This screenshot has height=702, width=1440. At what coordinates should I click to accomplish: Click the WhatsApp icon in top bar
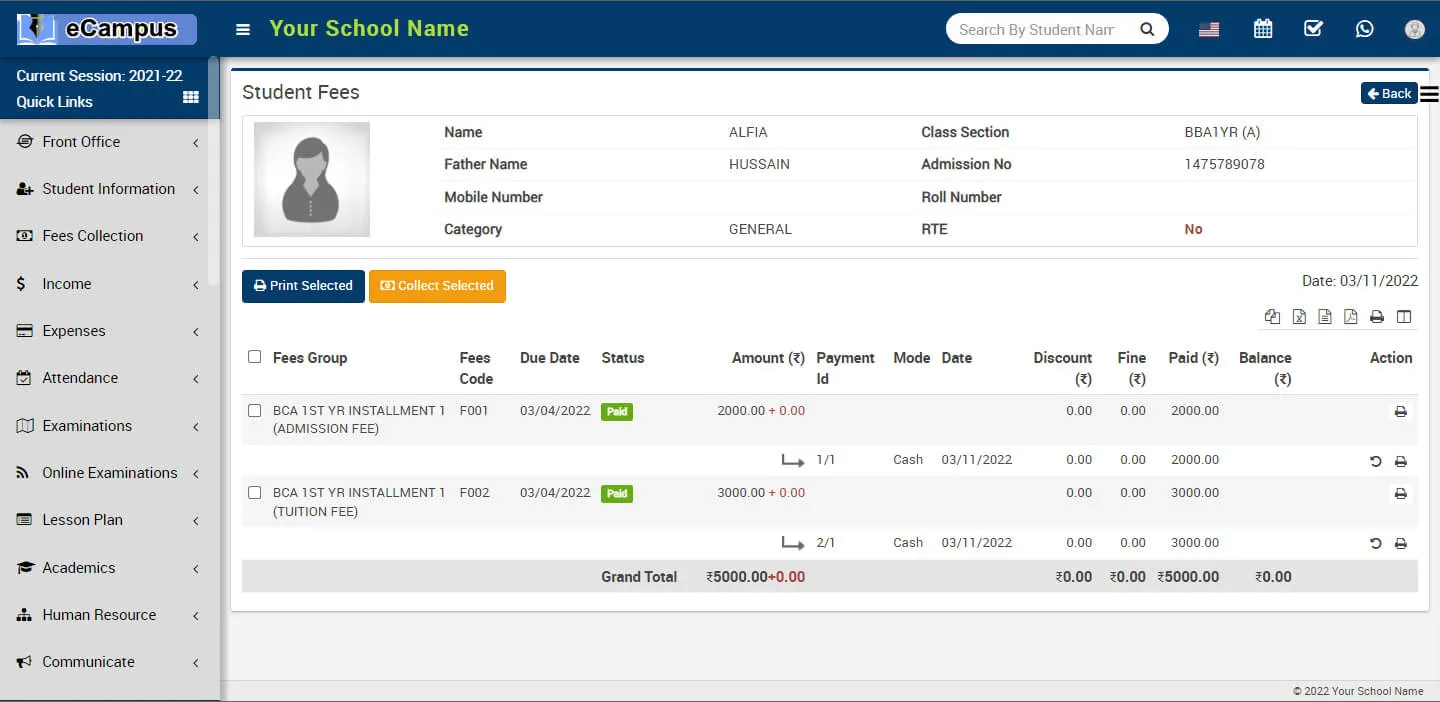coord(1364,29)
